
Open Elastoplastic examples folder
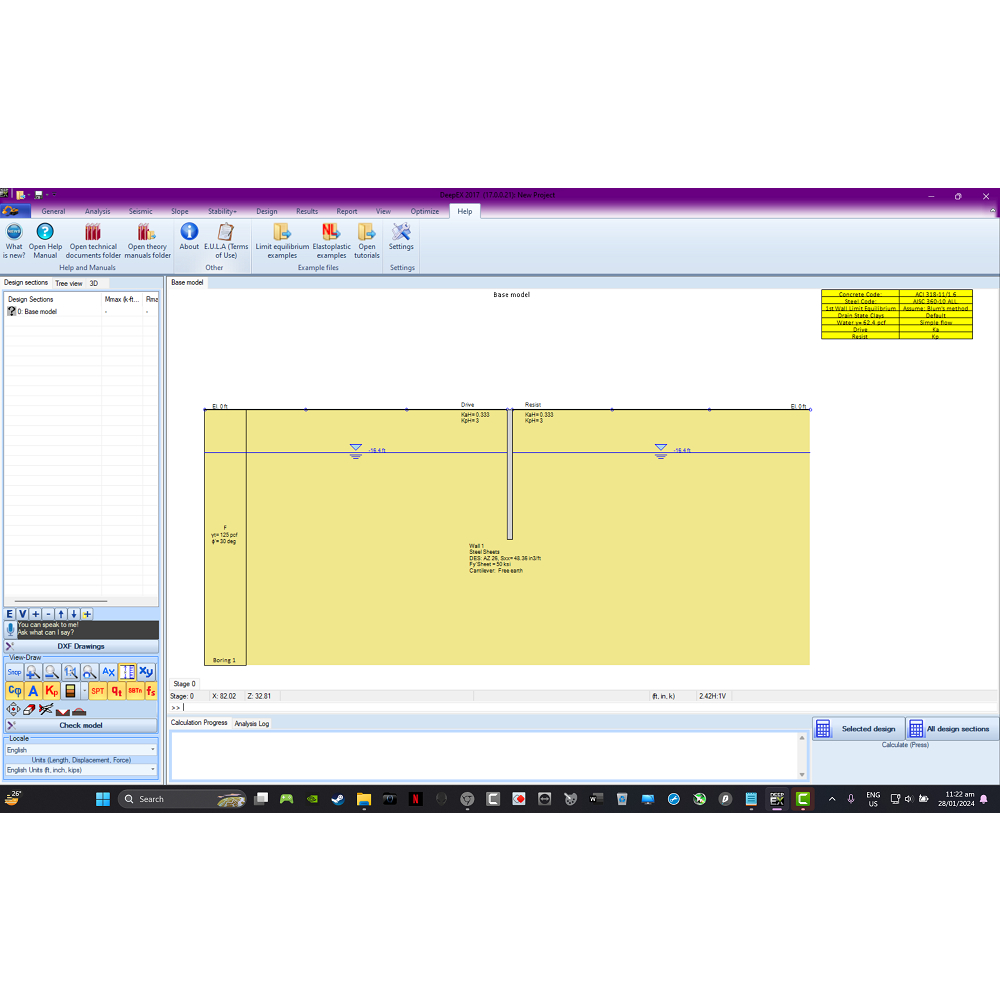click(331, 239)
